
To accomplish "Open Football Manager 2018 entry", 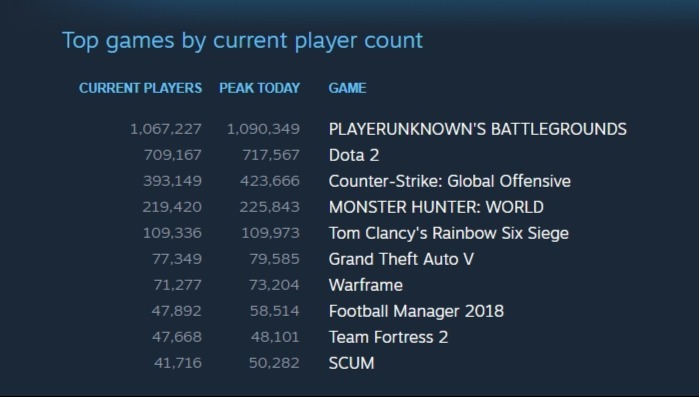I will click(x=416, y=311).
